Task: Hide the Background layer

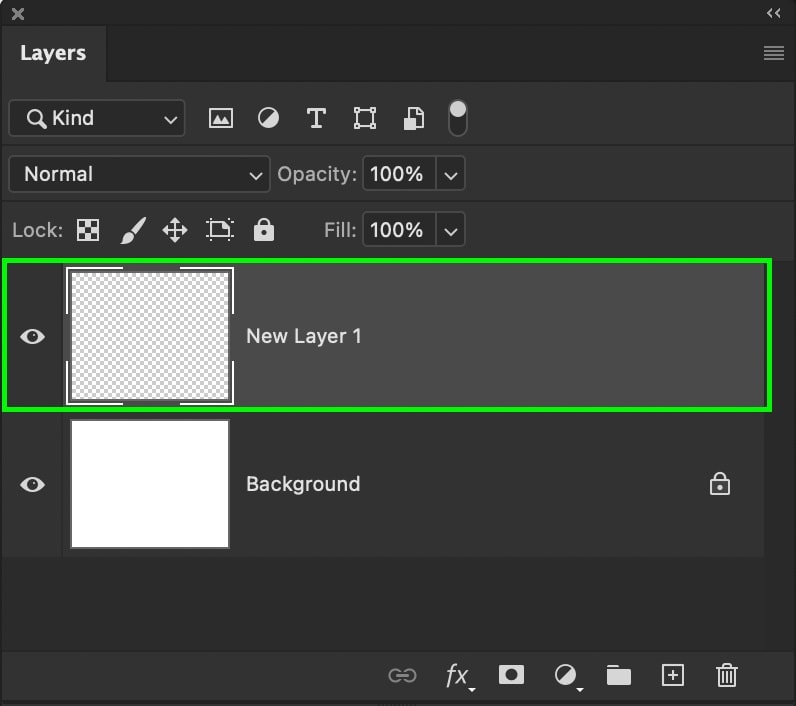Action: [x=33, y=485]
